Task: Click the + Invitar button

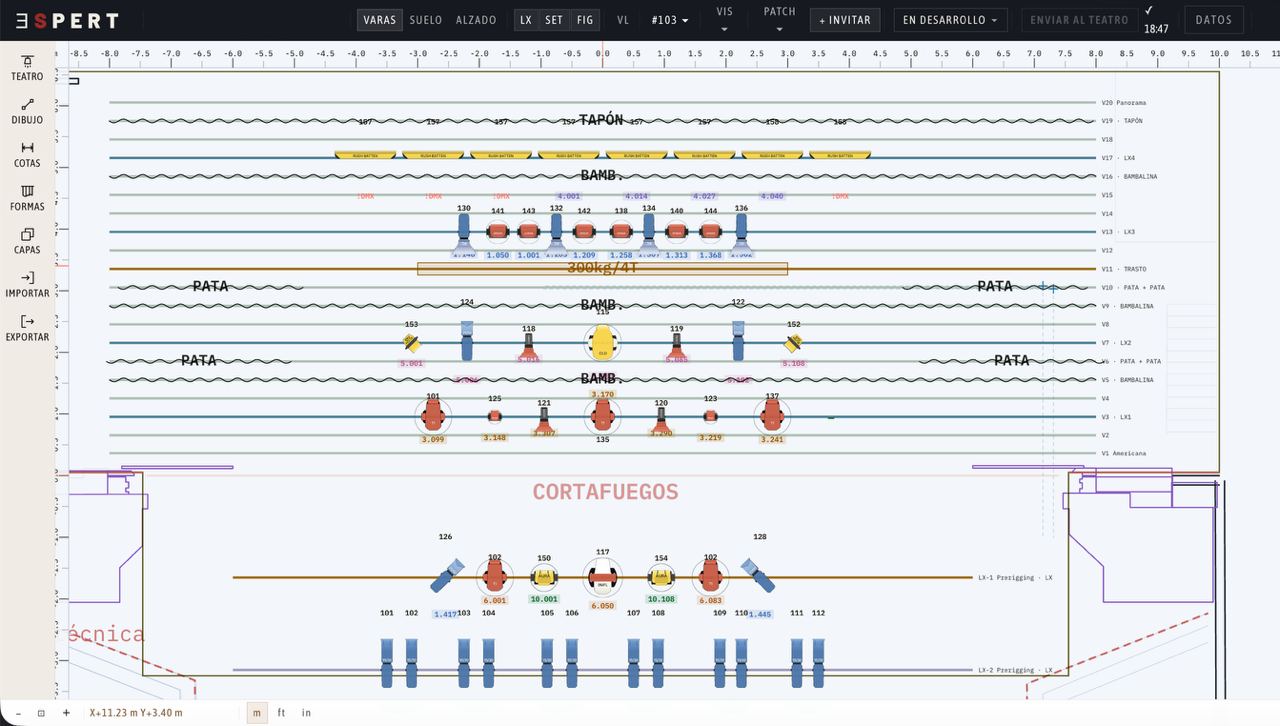Action: click(845, 20)
